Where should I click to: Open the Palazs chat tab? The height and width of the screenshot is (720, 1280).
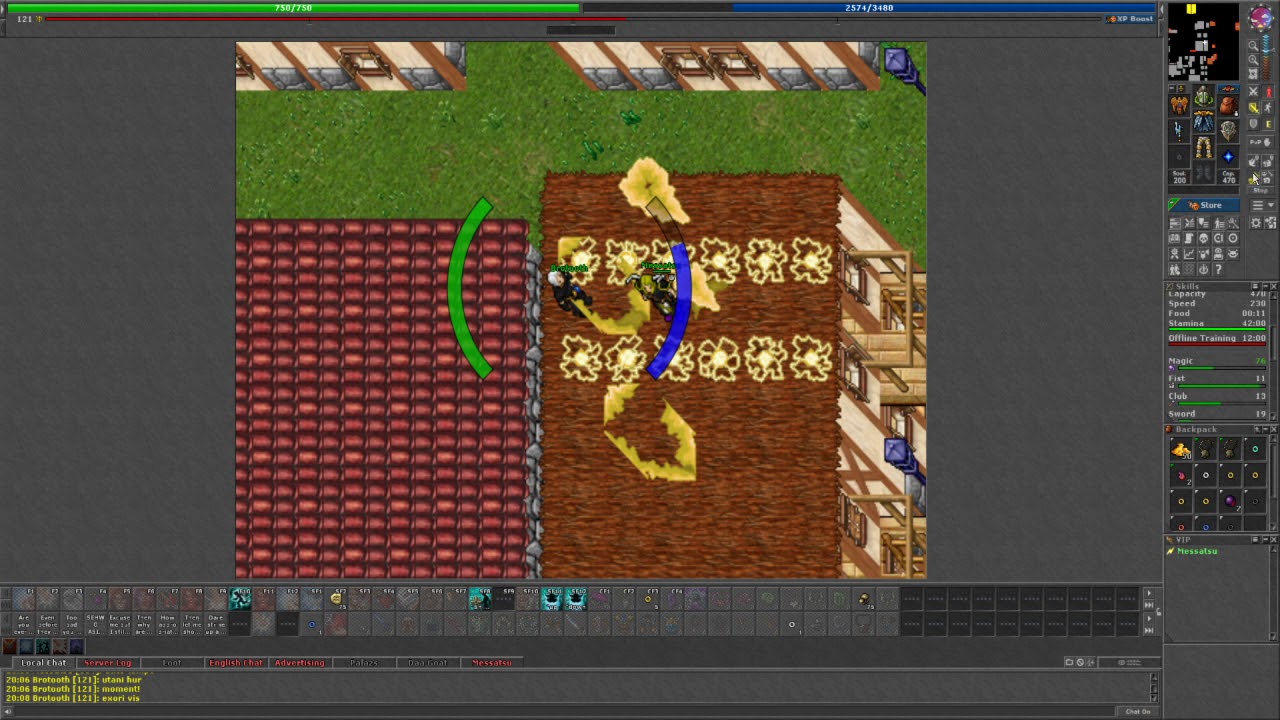(364, 663)
